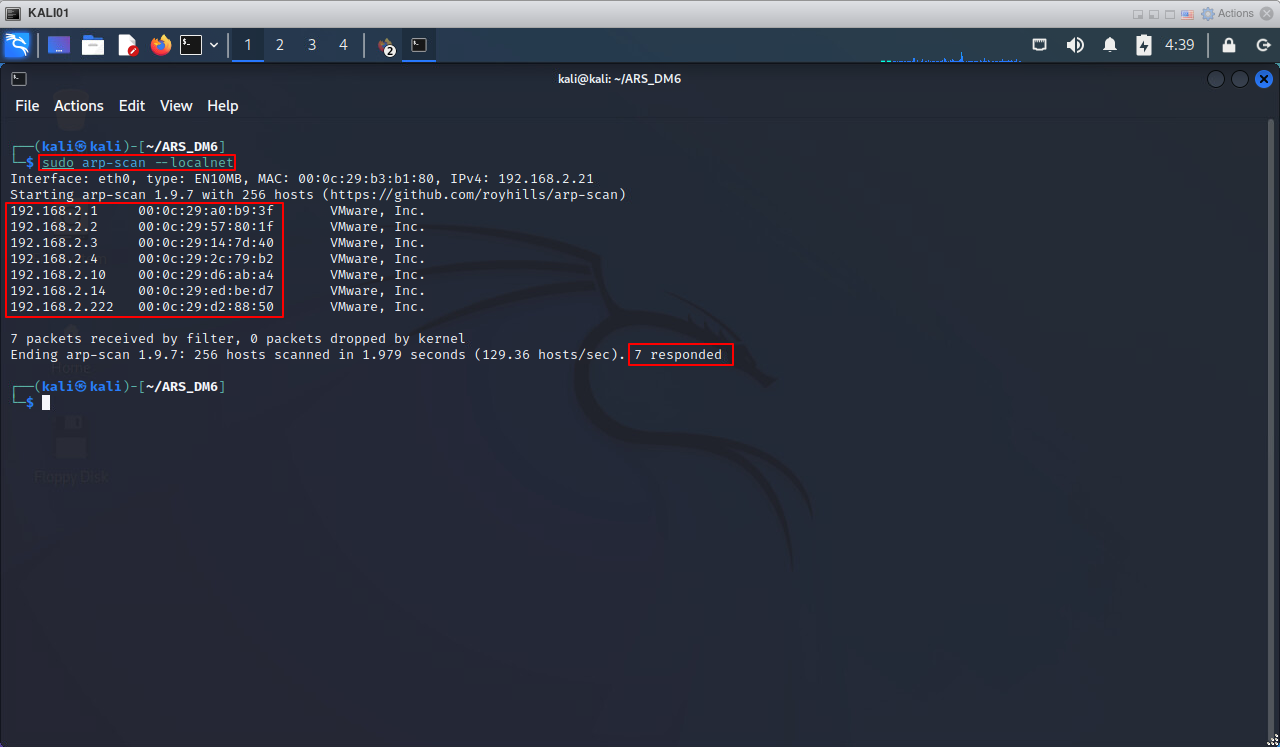Click the log out icon

pyautogui.click(x=1263, y=45)
